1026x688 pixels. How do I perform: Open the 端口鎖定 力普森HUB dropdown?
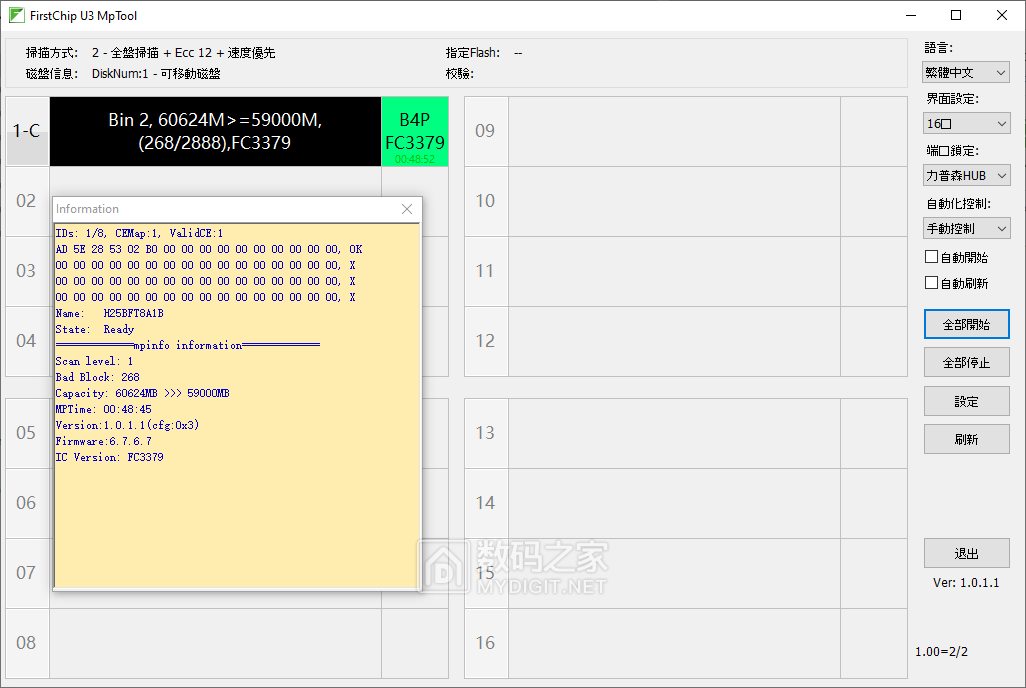tap(966, 175)
